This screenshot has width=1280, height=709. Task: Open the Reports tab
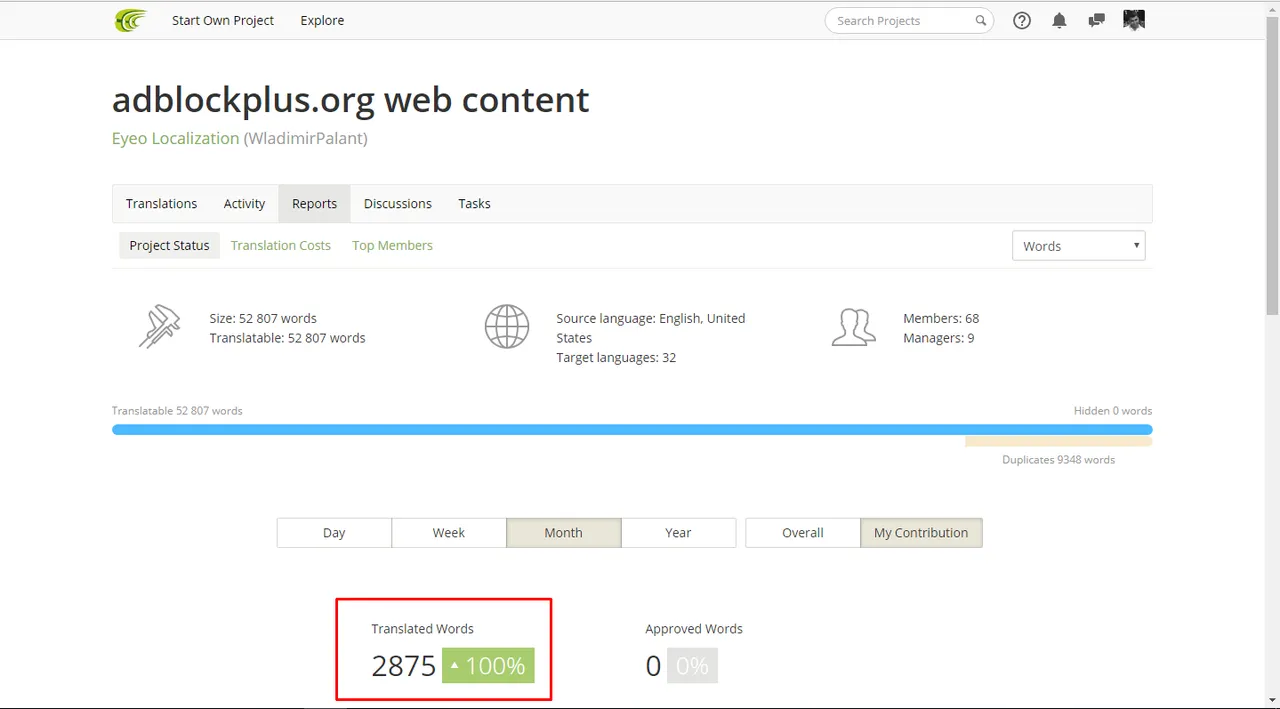(x=314, y=203)
